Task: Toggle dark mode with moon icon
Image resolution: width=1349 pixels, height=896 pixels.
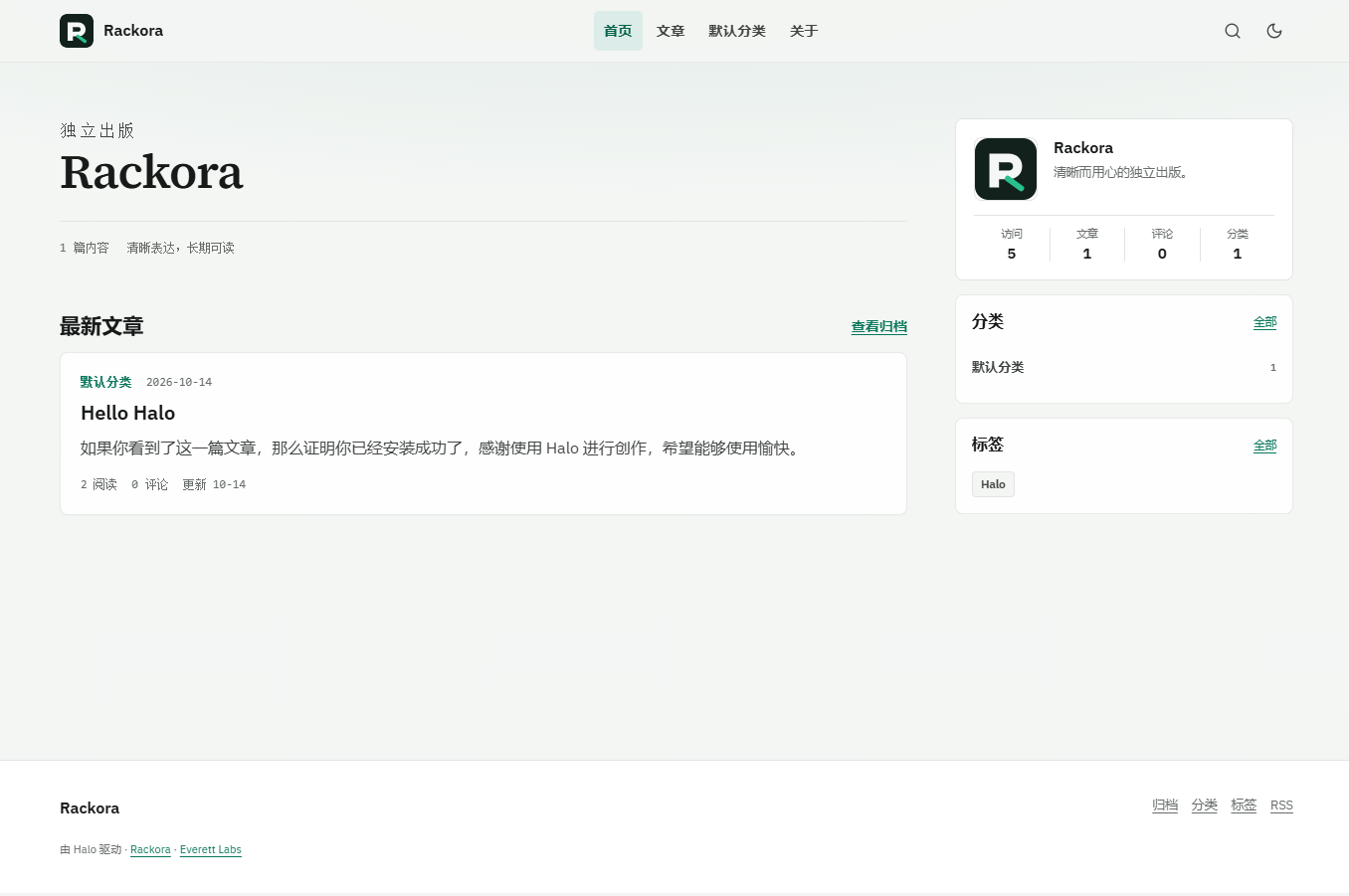Action: (1274, 31)
